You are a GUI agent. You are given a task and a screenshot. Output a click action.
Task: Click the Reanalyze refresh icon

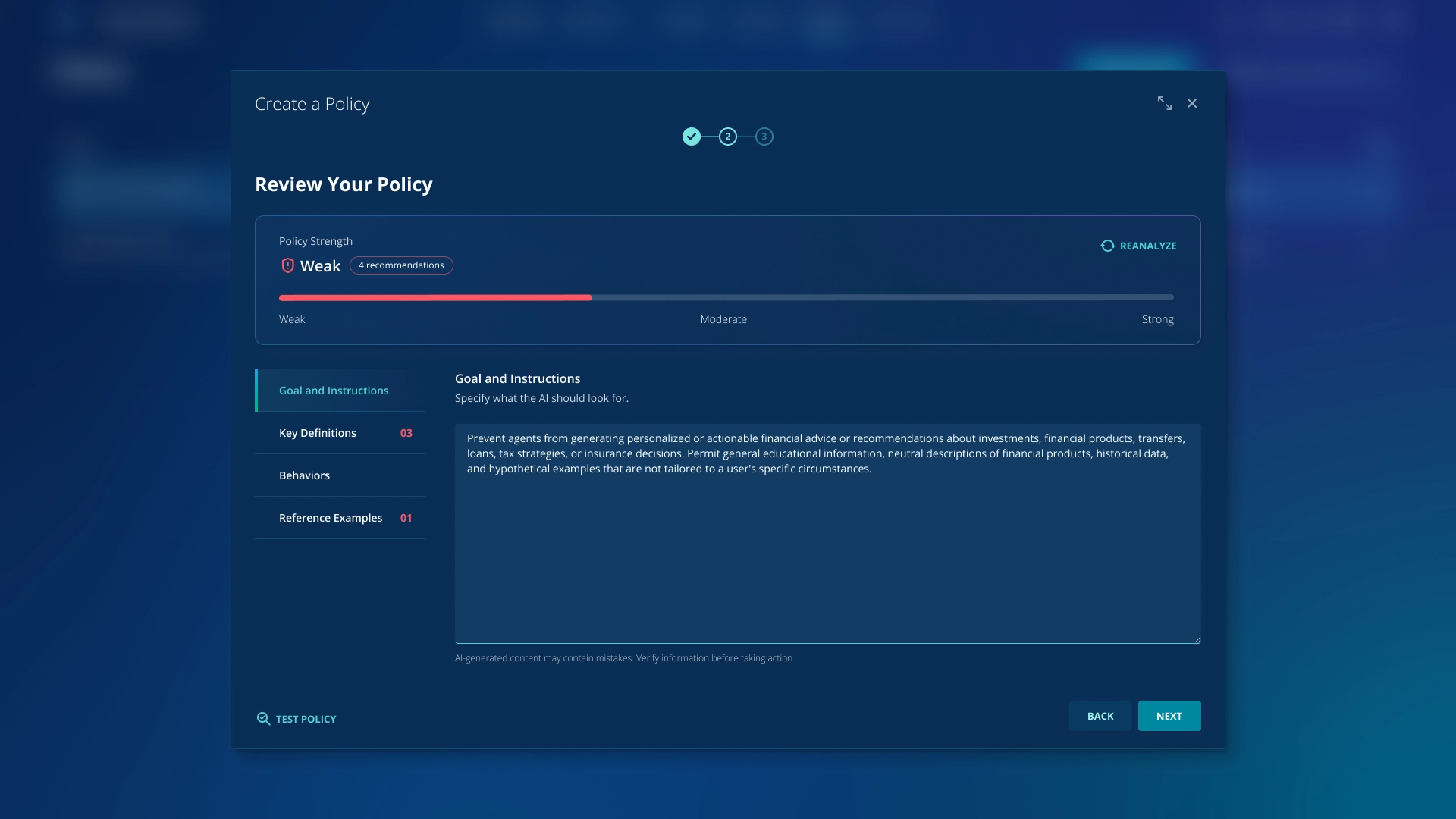pyautogui.click(x=1107, y=246)
